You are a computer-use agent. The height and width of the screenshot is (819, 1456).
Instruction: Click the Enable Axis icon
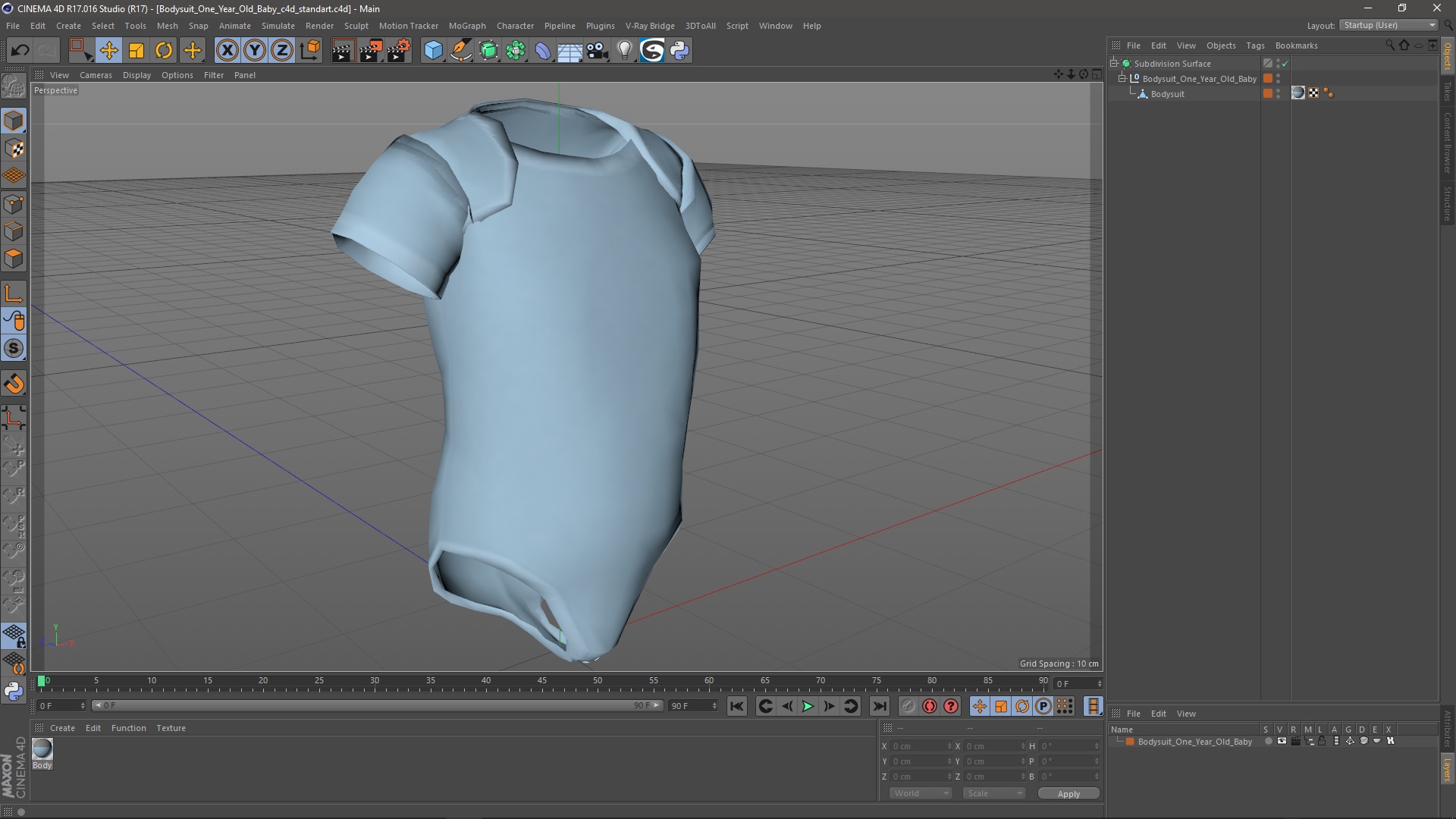click(14, 293)
